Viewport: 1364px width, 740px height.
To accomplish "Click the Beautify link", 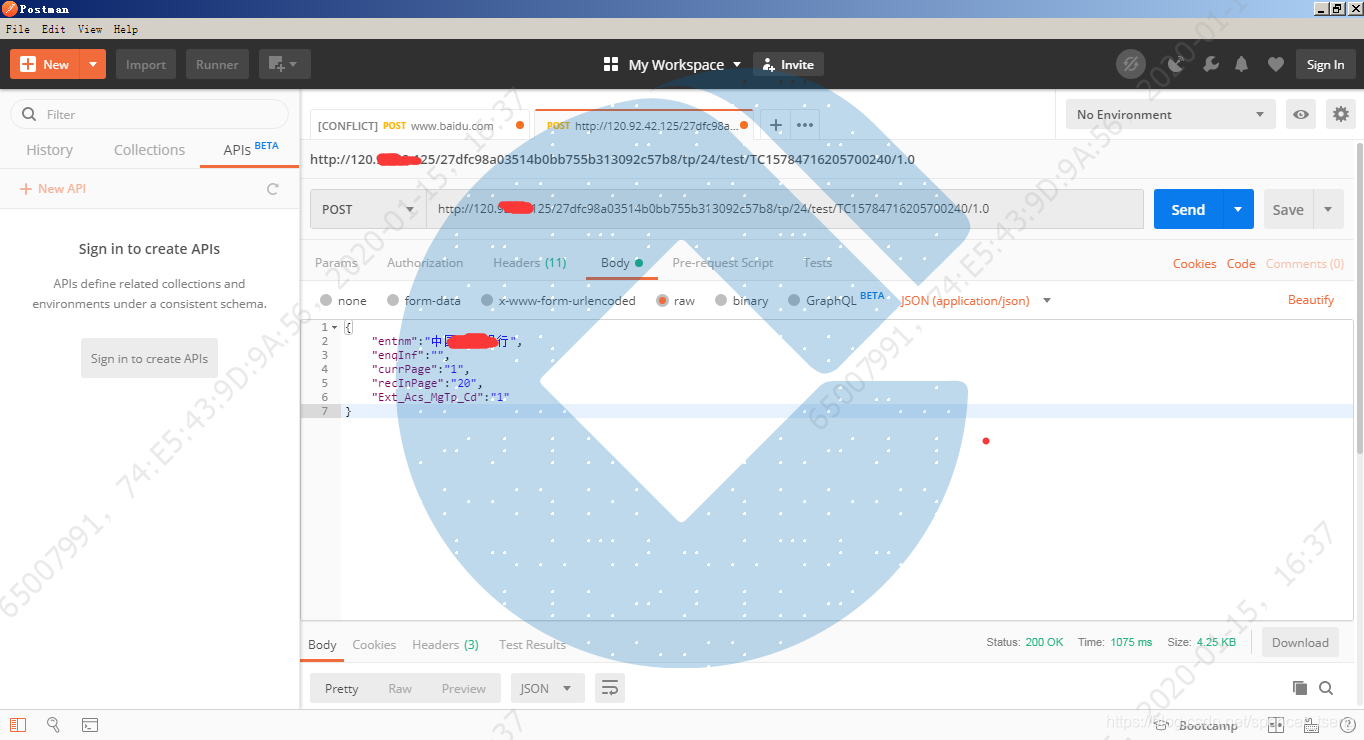I will [x=1311, y=300].
